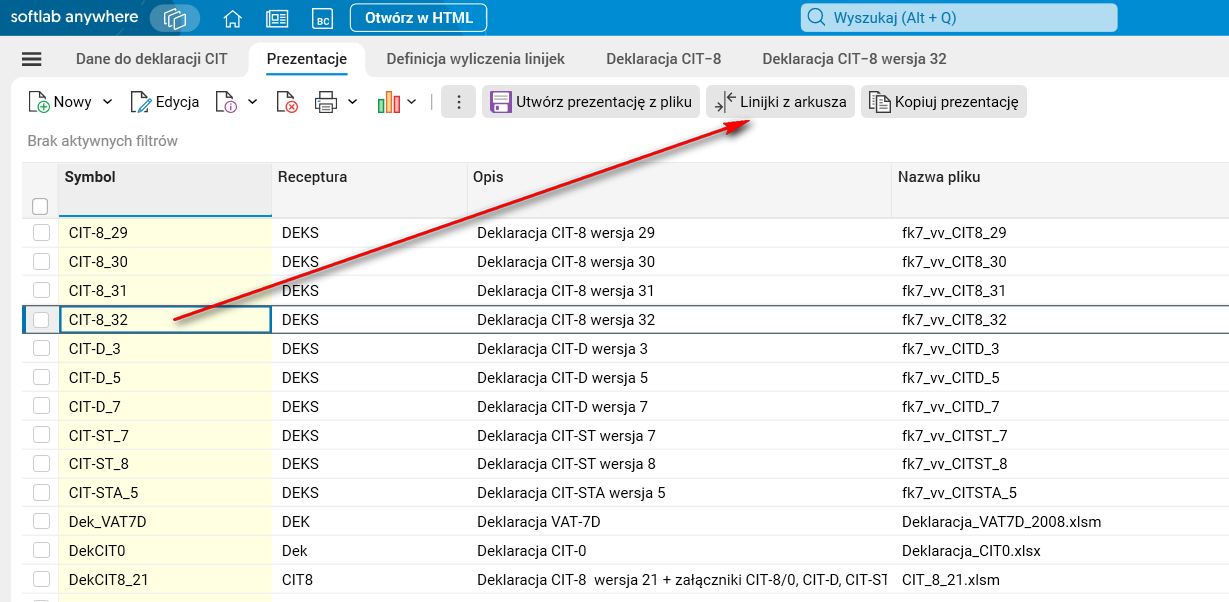This screenshot has width=1229, height=602.
Task: Click the softlab anywhere cube logo icon
Action: click(x=175, y=18)
